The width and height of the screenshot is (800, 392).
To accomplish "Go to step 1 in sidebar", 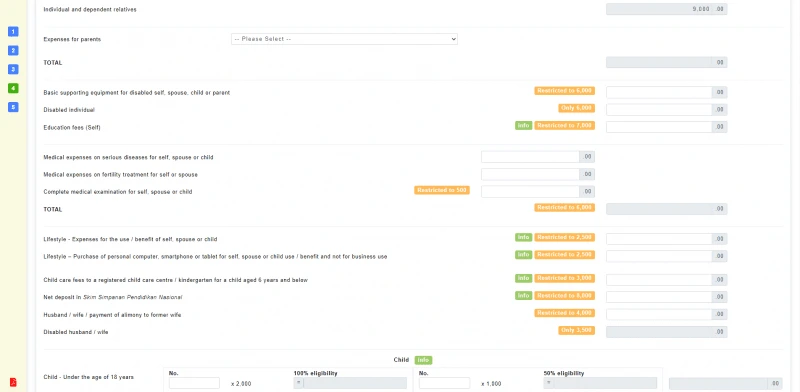I will pos(13,32).
